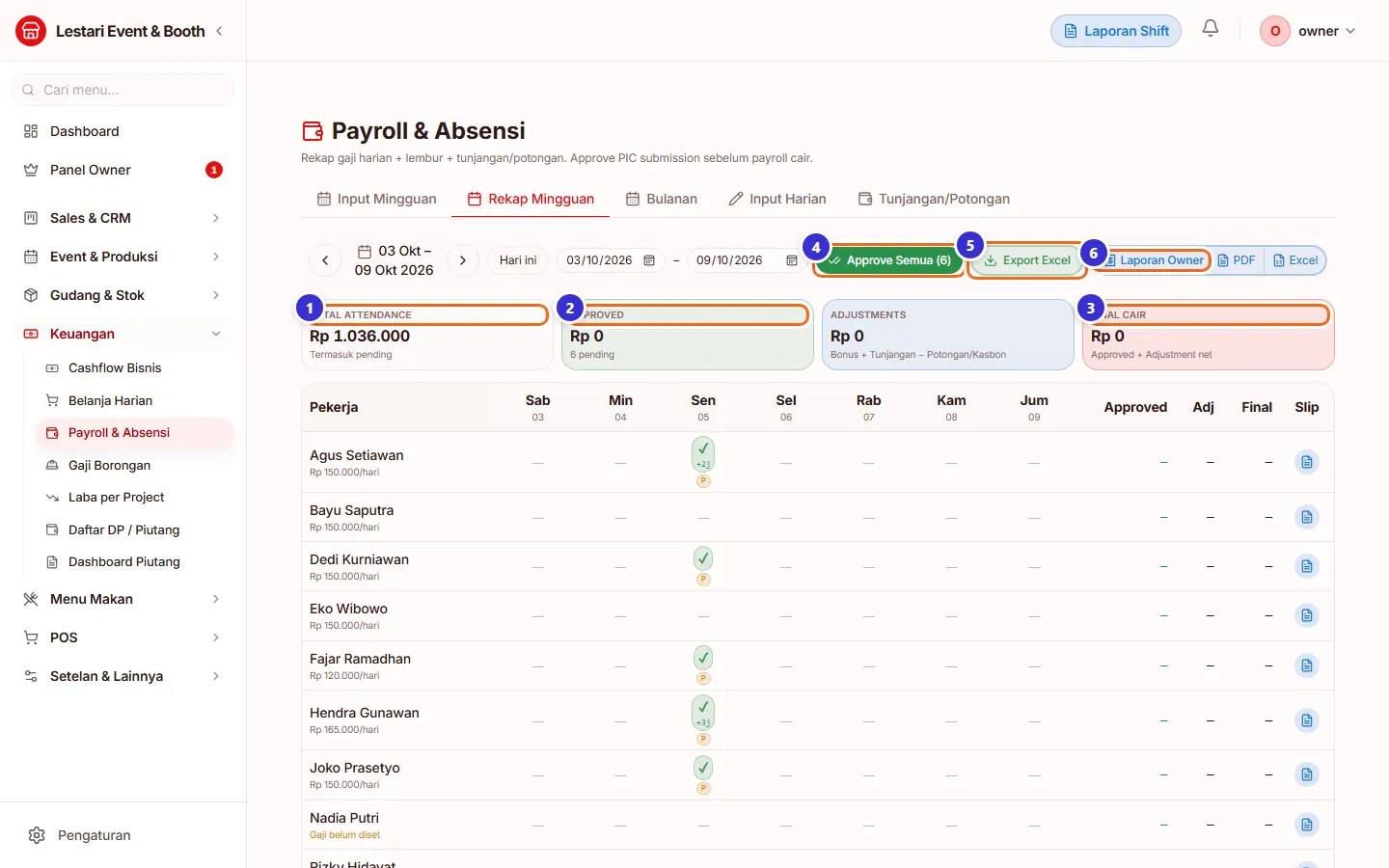Open Pengaturan settings
1389x868 pixels.
[123, 835]
